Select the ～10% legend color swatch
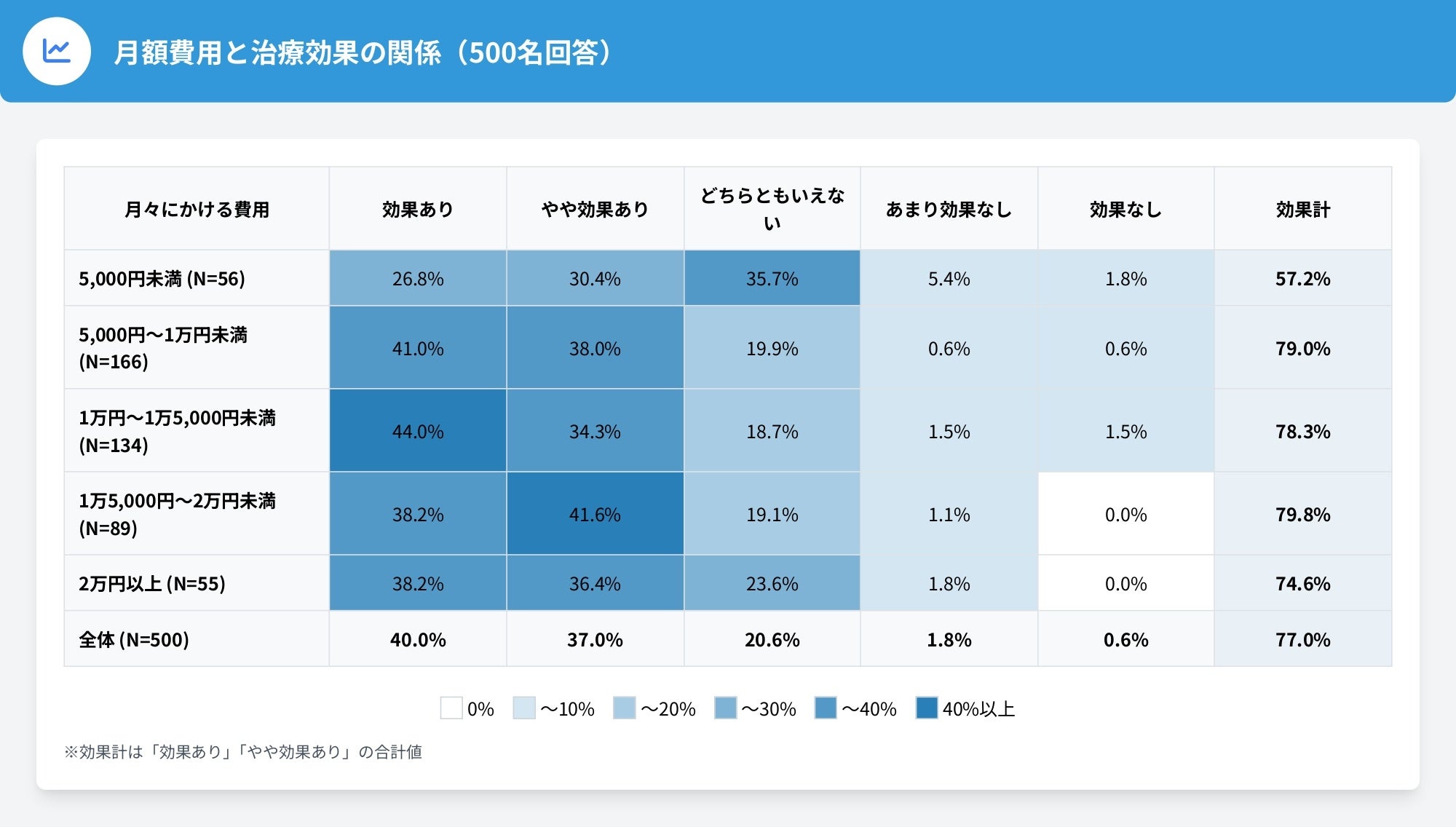1456x827 pixels. point(524,708)
